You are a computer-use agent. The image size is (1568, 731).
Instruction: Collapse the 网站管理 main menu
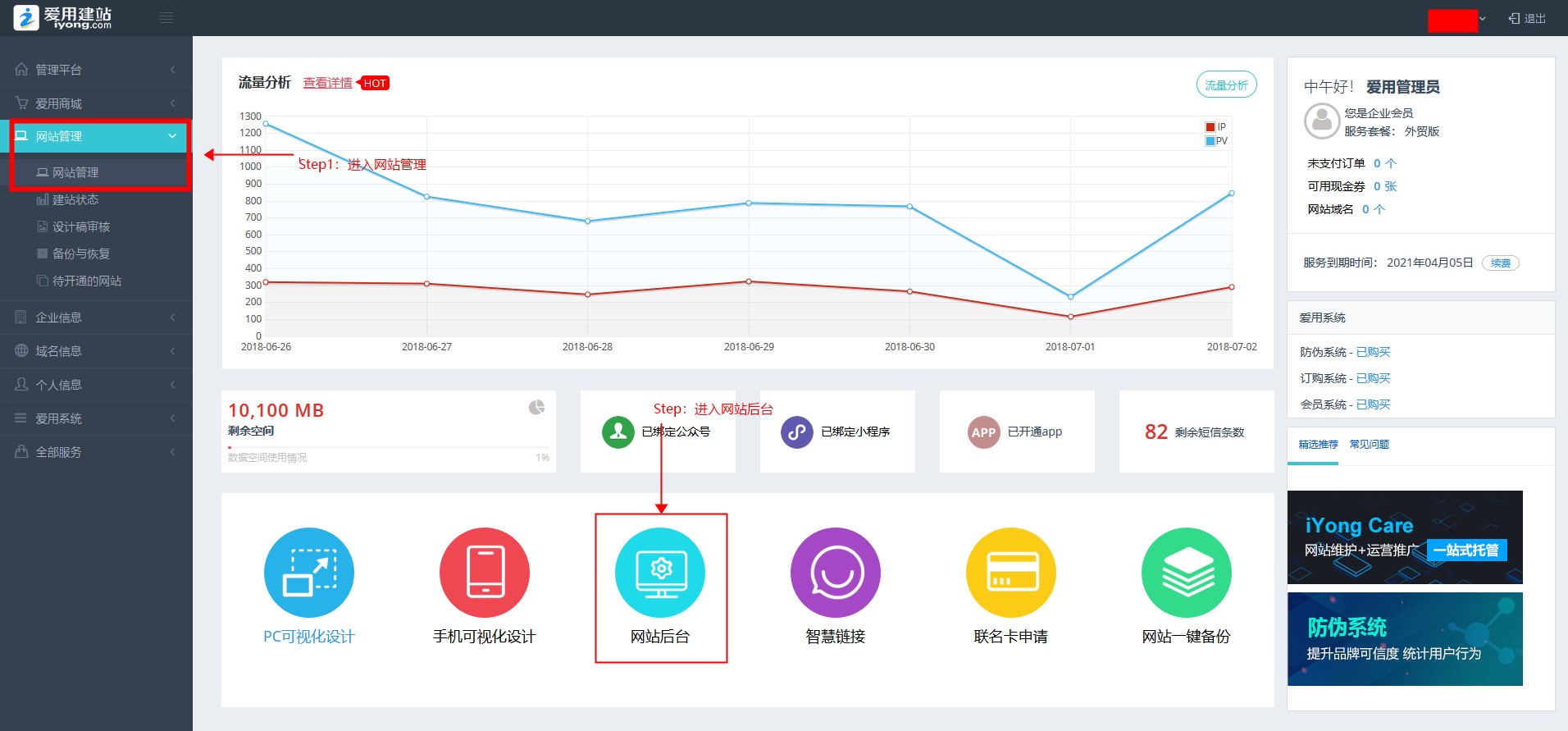click(96, 136)
